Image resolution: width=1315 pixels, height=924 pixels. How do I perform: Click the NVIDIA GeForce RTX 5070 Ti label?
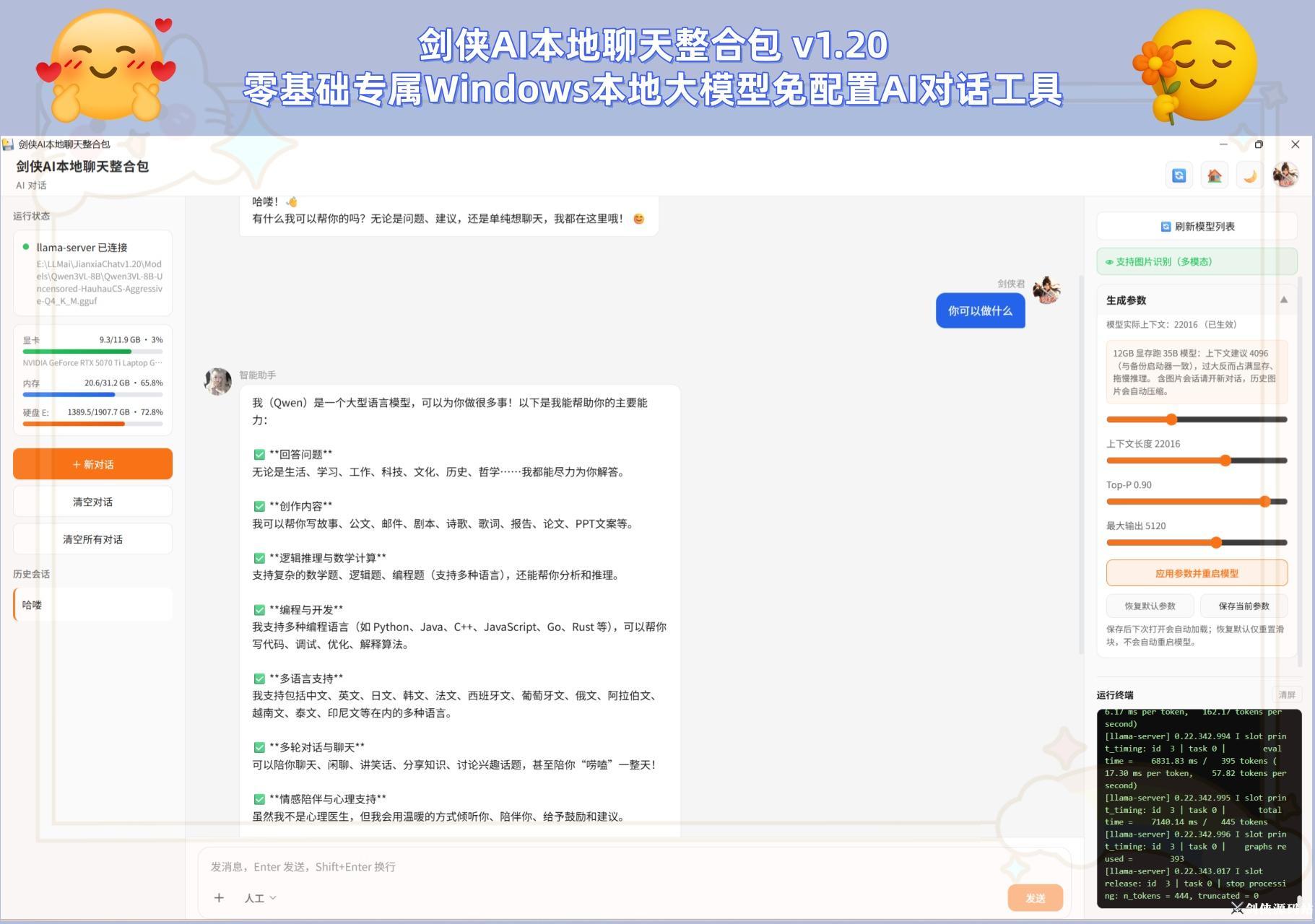(92, 362)
